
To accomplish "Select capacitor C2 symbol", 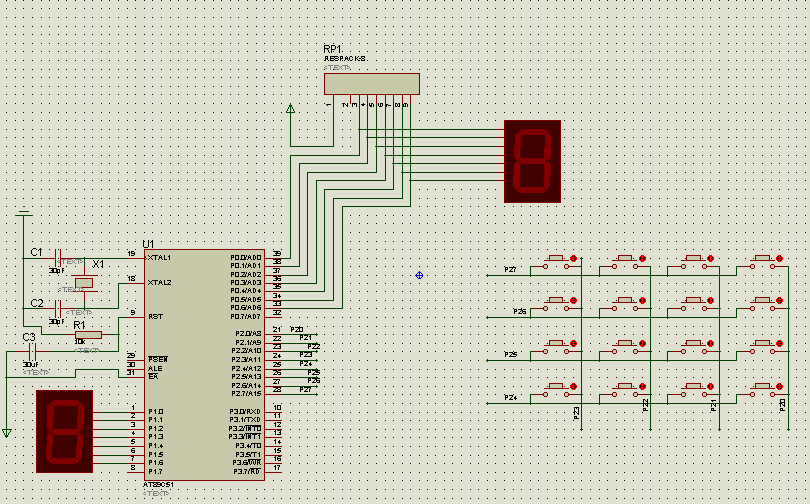I will pyautogui.click(x=58, y=308).
